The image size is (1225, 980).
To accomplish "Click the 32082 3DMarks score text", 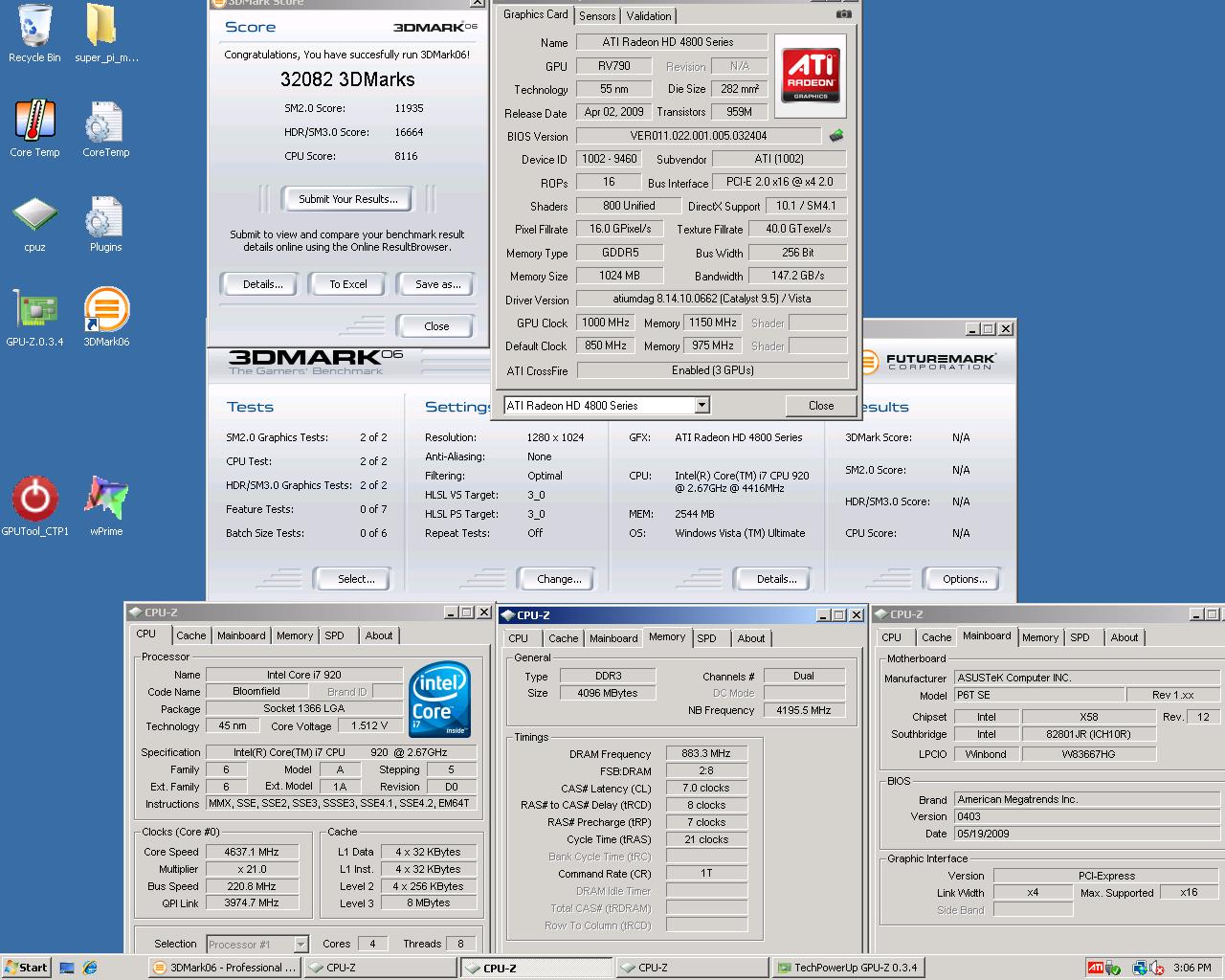I will tap(347, 79).
